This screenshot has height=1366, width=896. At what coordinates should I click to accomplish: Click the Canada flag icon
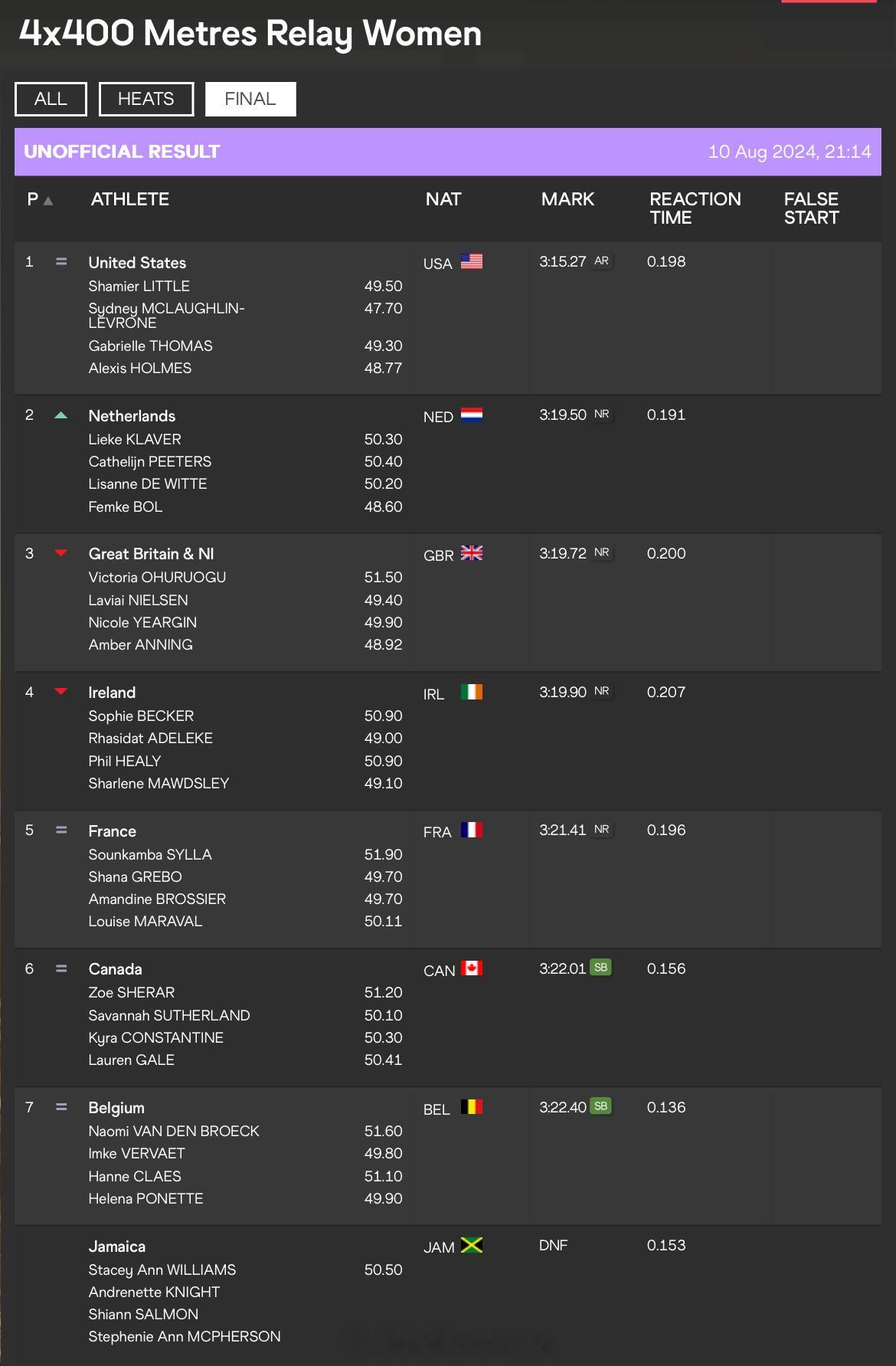[472, 968]
